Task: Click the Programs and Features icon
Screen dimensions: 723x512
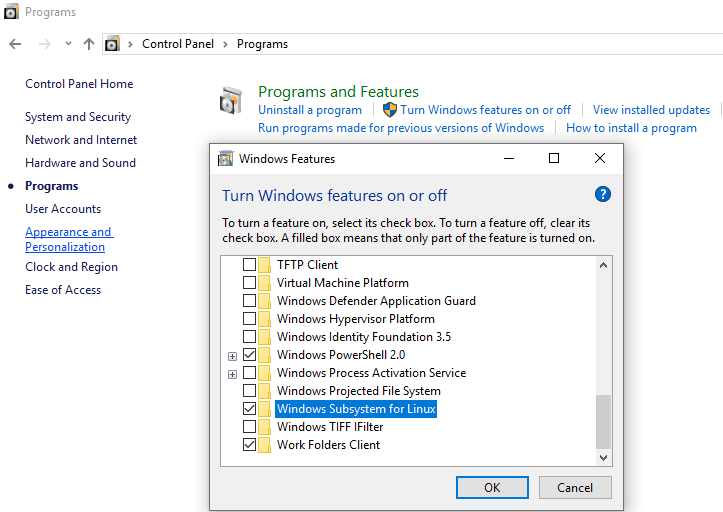Action: pyautogui.click(x=231, y=100)
